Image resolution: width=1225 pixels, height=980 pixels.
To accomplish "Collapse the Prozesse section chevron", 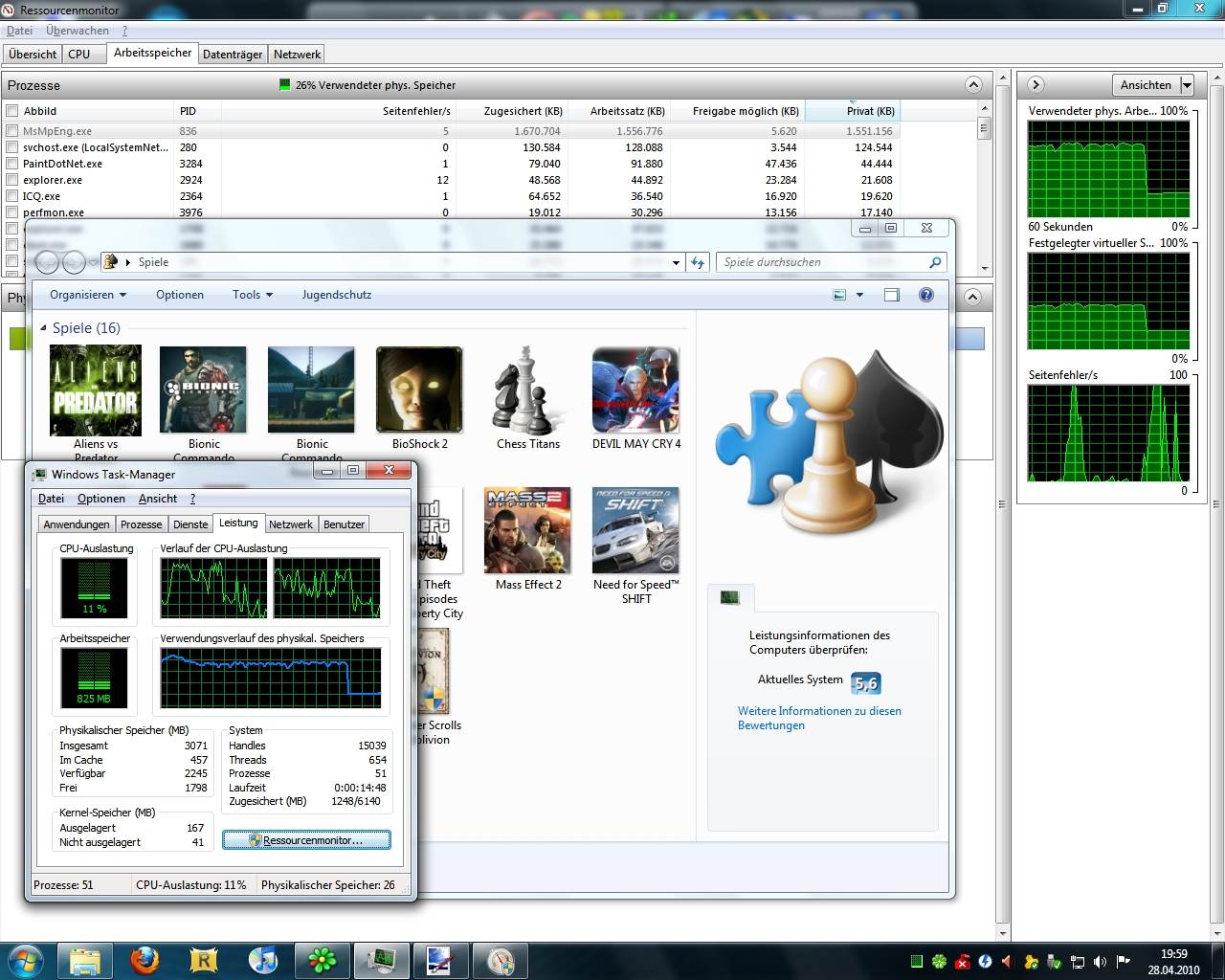I will pyautogui.click(x=973, y=84).
